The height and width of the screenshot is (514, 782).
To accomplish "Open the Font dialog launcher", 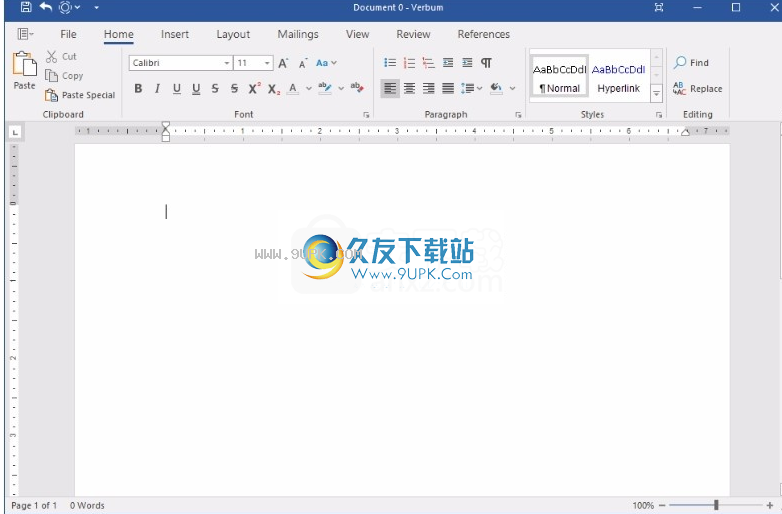I will tap(366, 115).
